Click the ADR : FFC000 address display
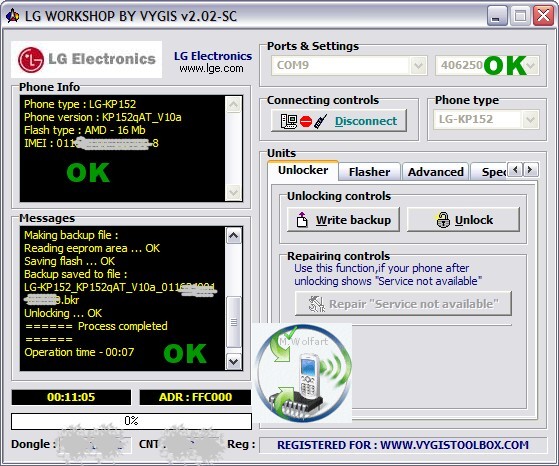 (195, 397)
